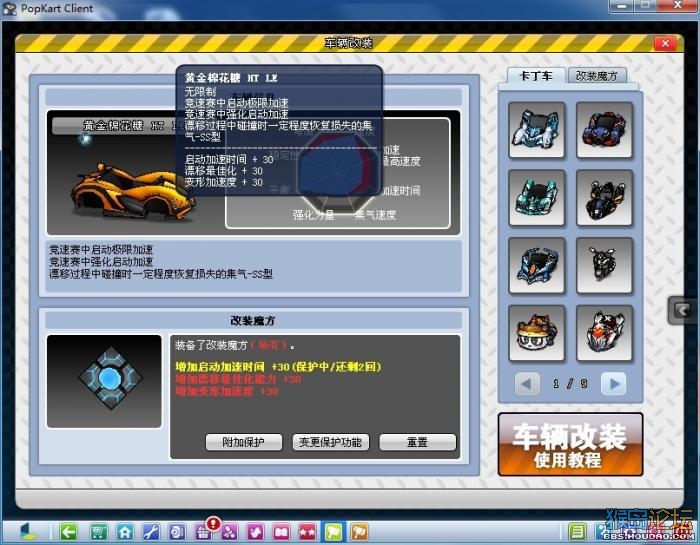Click the 装备了改装魔方 text line

pos(234,345)
